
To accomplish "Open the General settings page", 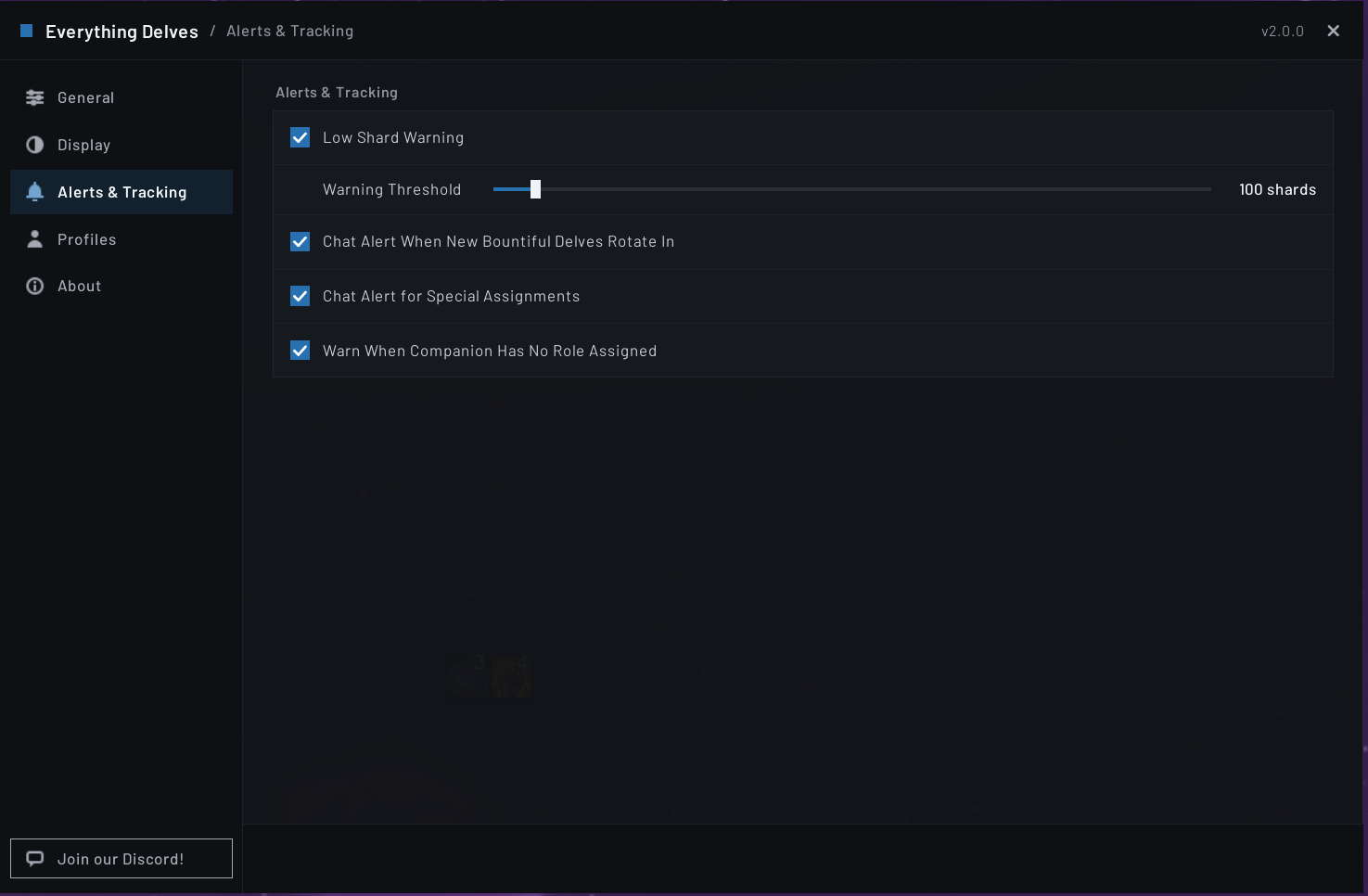I will pyautogui.click(x=121, y=97).
